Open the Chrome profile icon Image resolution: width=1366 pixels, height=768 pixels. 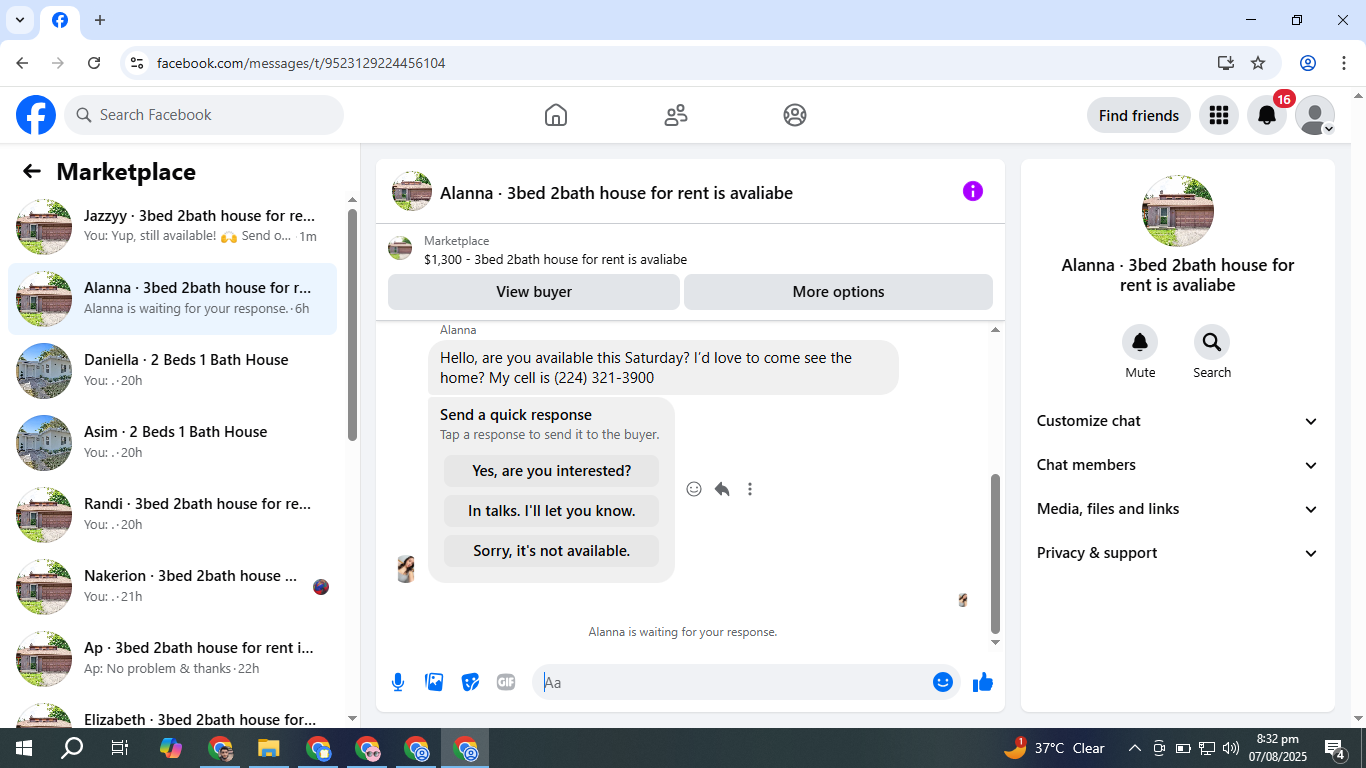click(1308, 63)
